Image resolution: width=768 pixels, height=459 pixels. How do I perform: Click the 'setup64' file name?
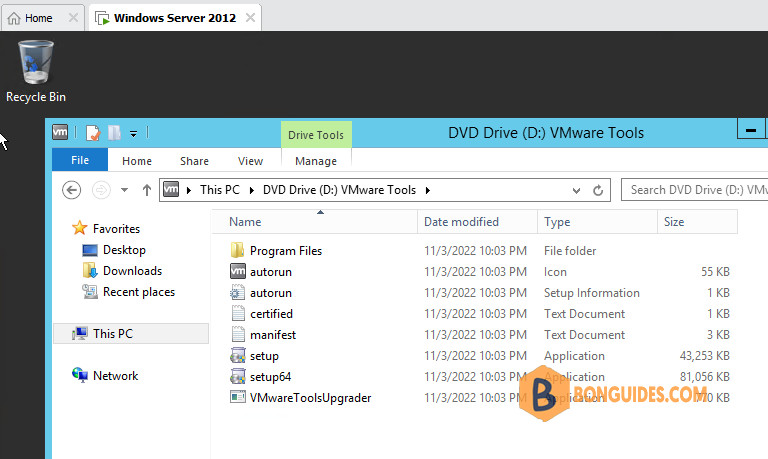(270, 377)
